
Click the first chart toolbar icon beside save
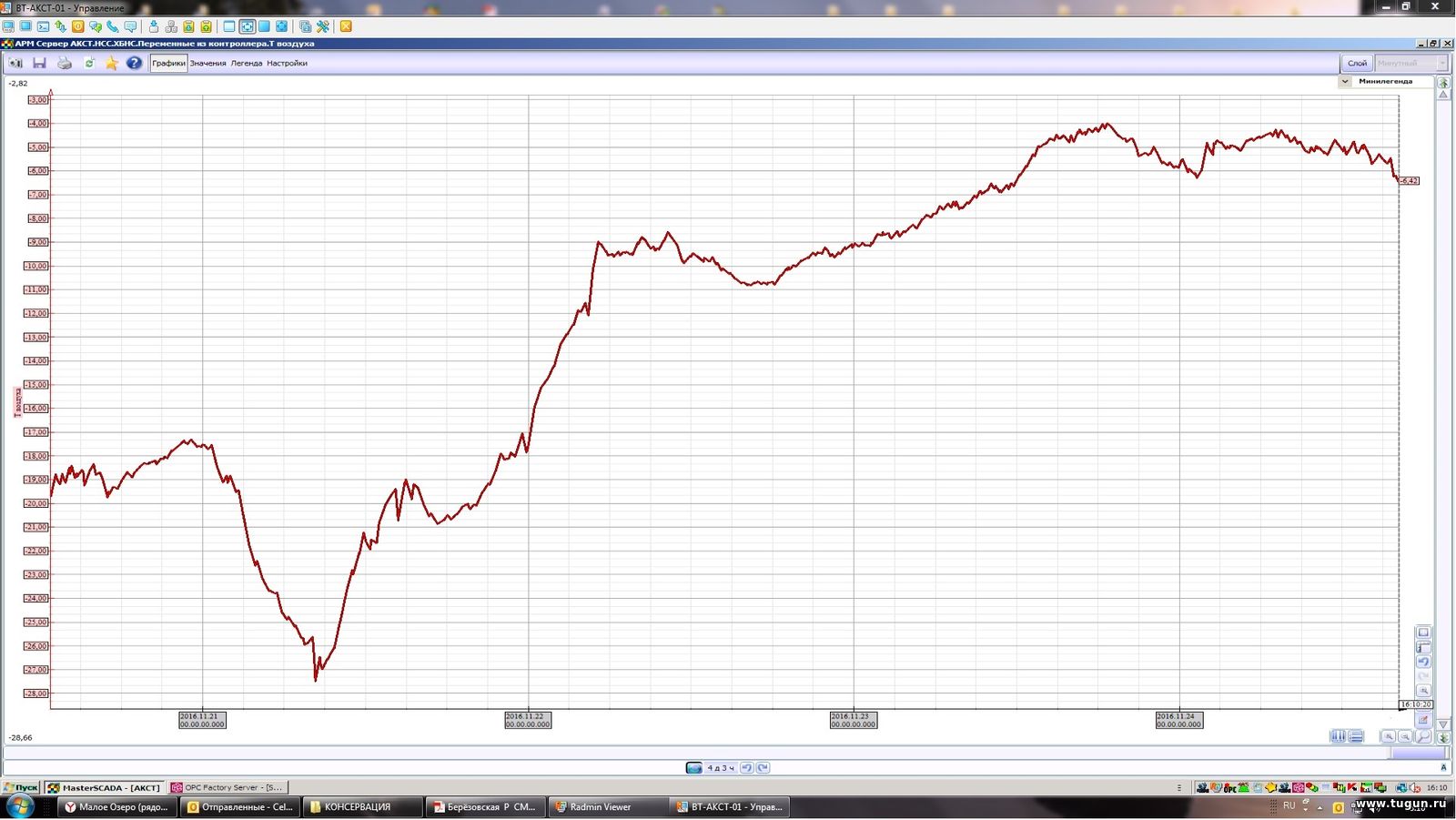pos(15,63)
